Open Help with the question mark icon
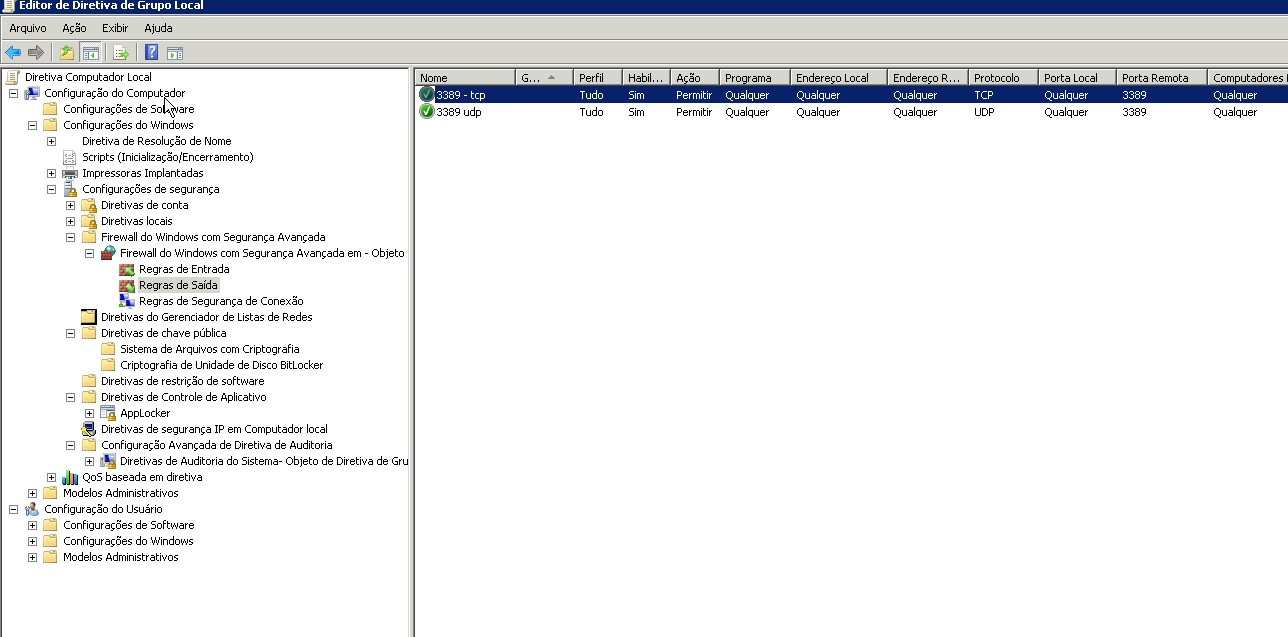Viewport: 1288px width, 637px height. tap(152, 53)
